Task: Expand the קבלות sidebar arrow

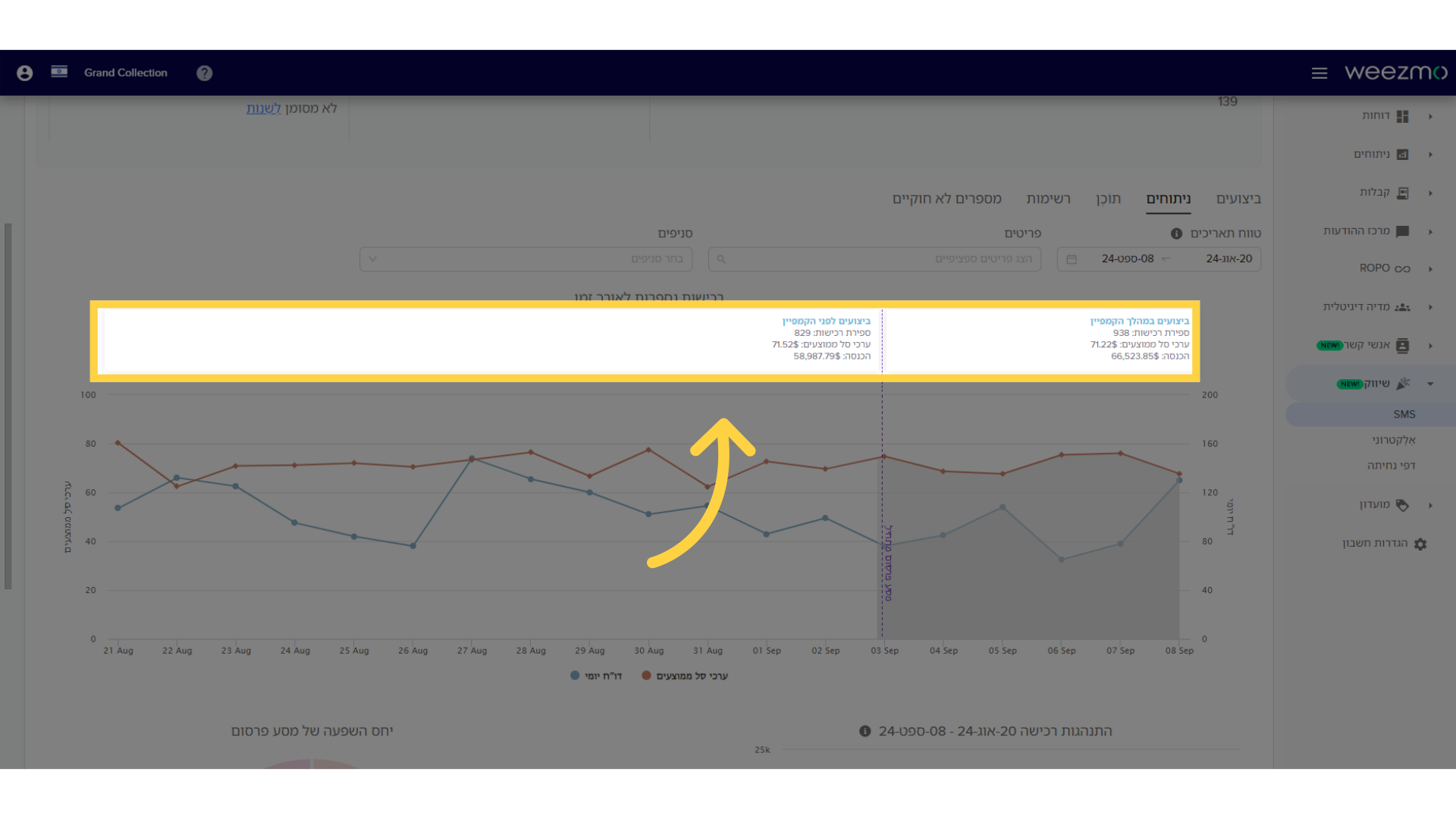Action: 1430,193
